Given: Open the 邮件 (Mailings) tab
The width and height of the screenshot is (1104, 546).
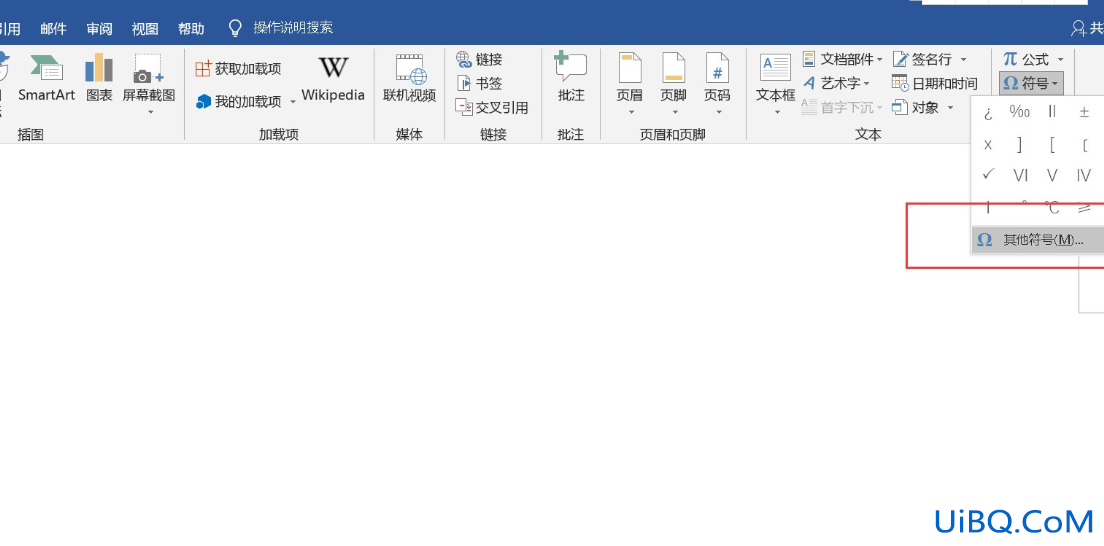Looking at the screenshot, I should pyautogui.click(x=54, y=29).
